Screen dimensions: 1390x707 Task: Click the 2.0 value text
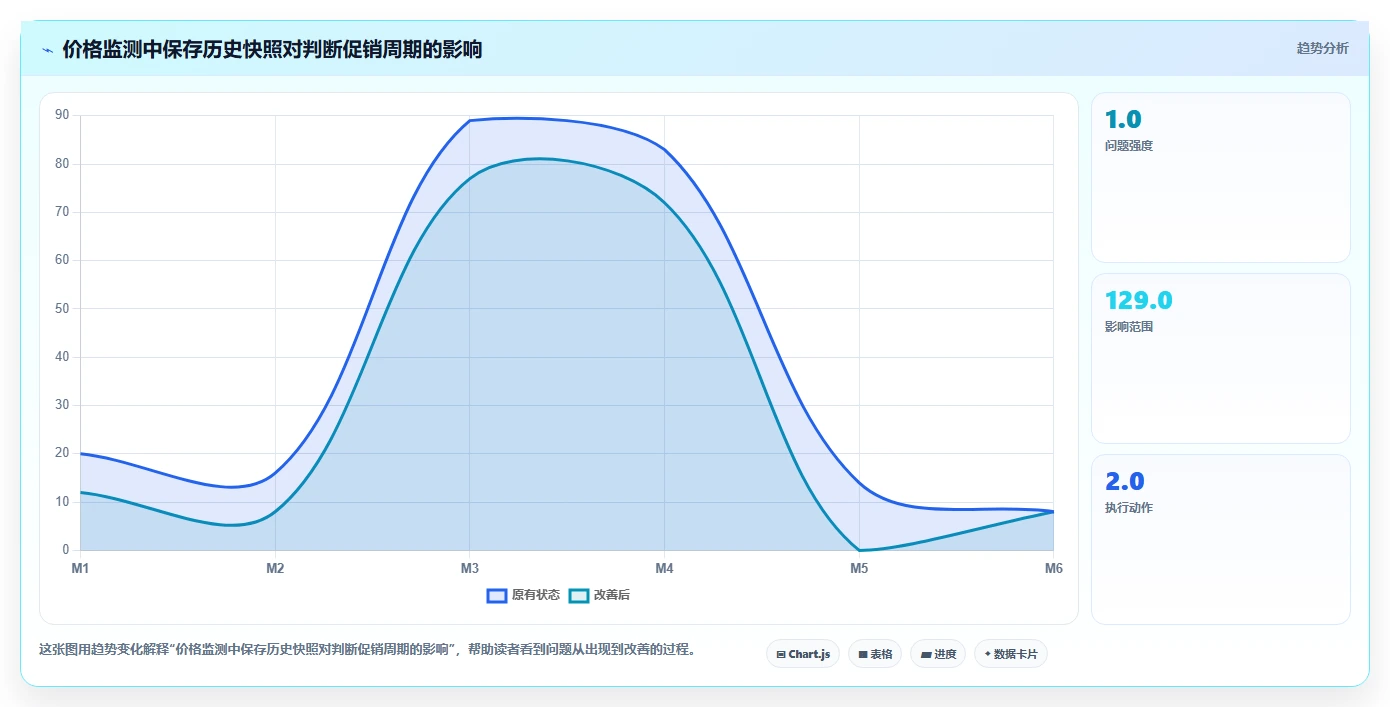[1125, 481]
